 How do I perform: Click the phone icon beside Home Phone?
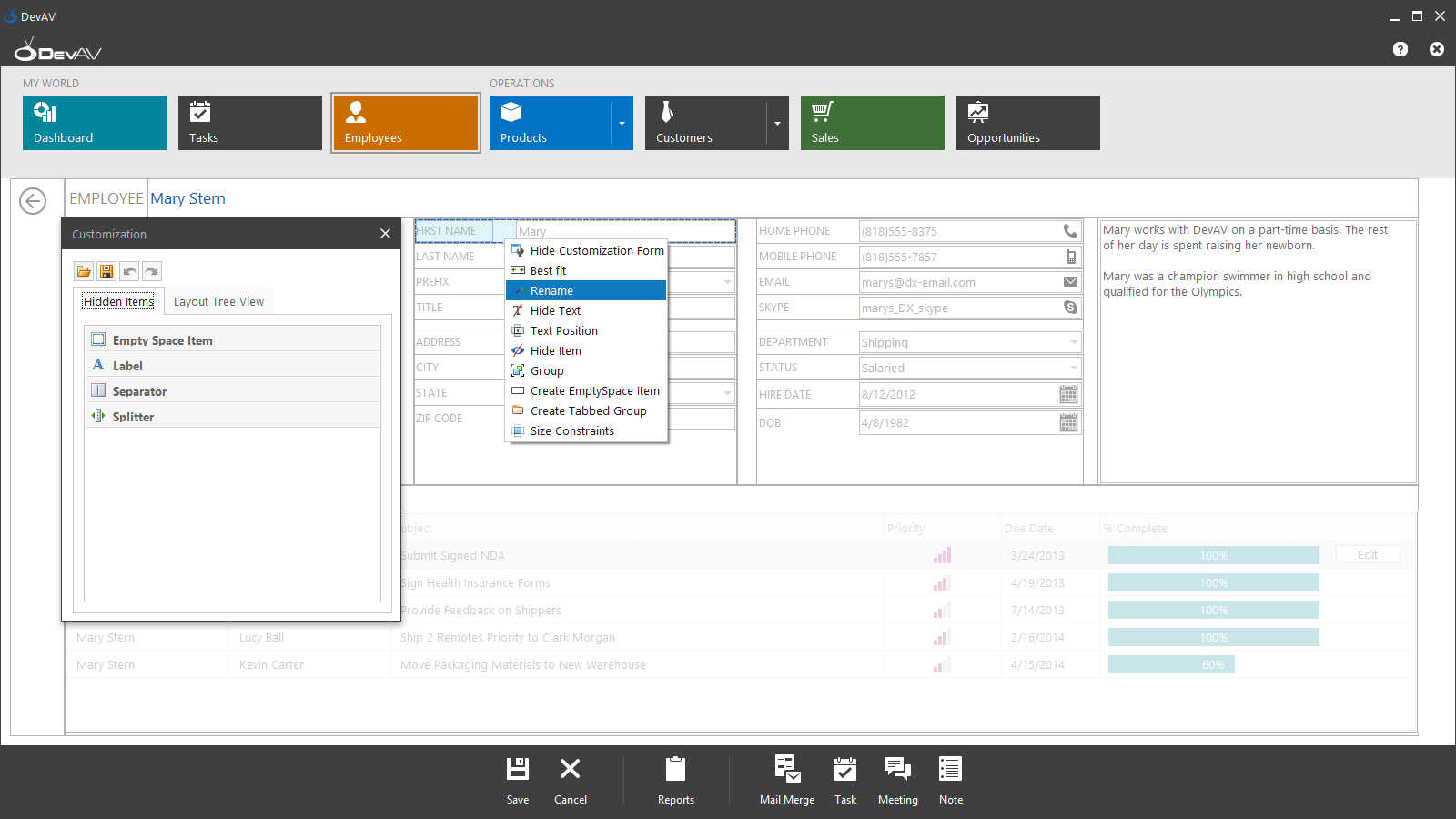(x=1070, y=231)
